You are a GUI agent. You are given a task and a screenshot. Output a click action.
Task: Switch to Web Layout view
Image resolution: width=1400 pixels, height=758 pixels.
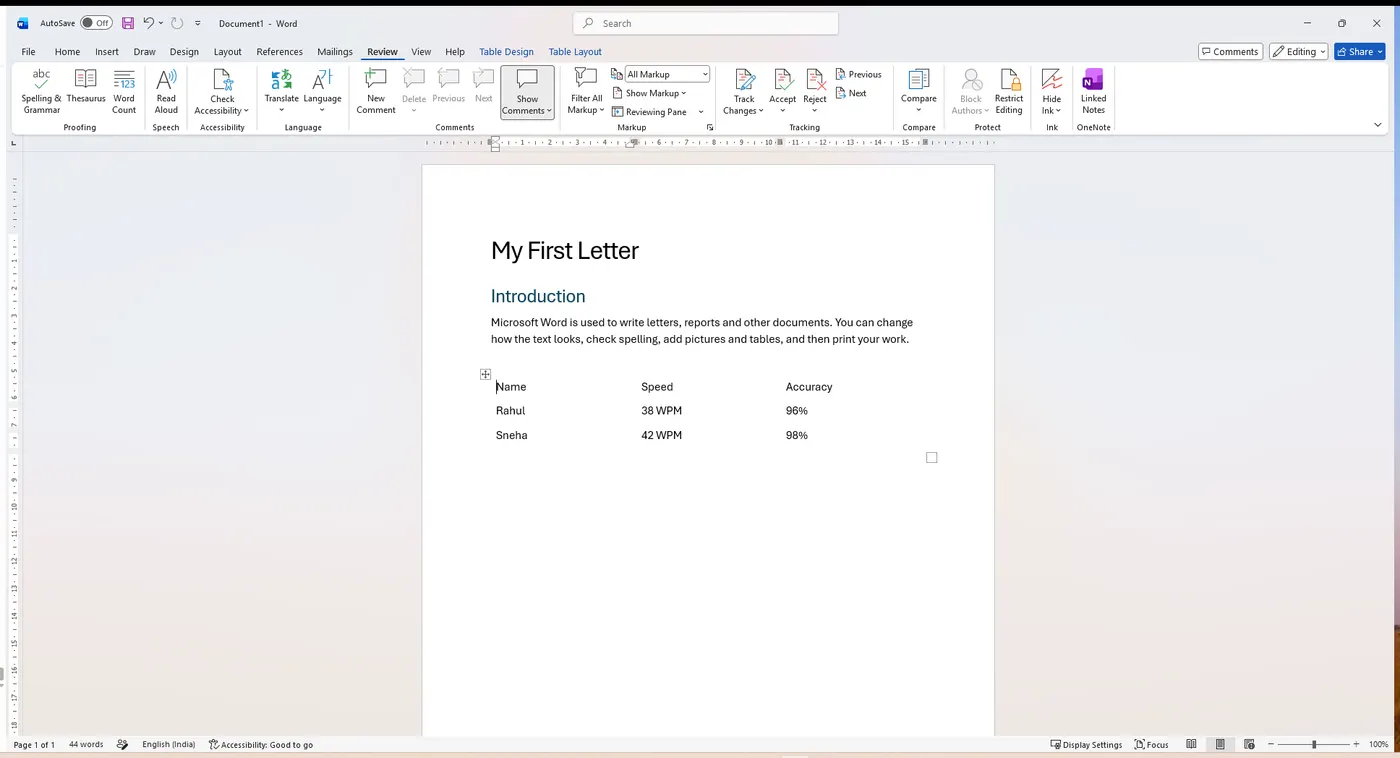[1250, 745]
